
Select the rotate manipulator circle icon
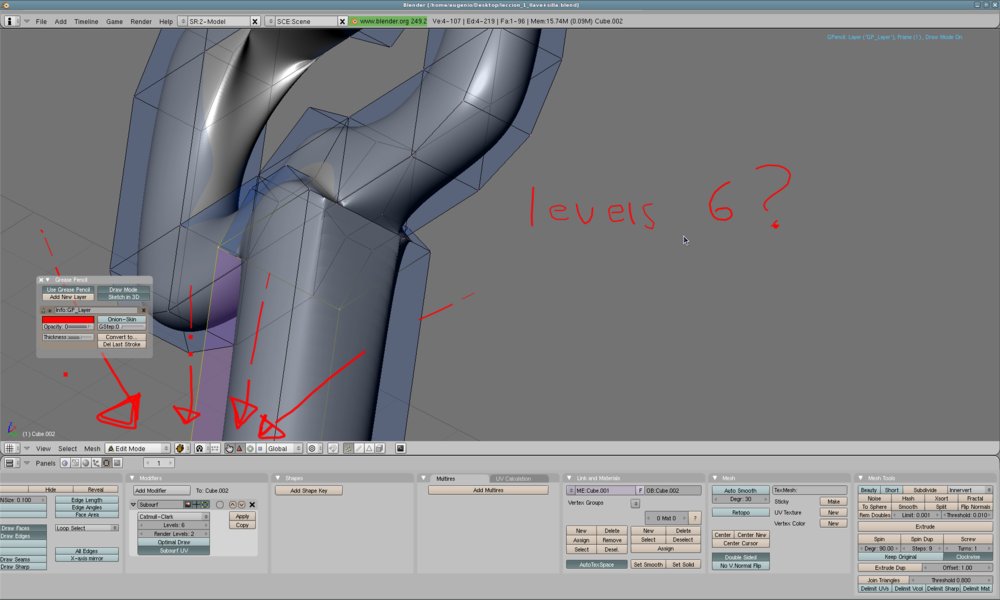pyautogui.click(x=250, y=448)
